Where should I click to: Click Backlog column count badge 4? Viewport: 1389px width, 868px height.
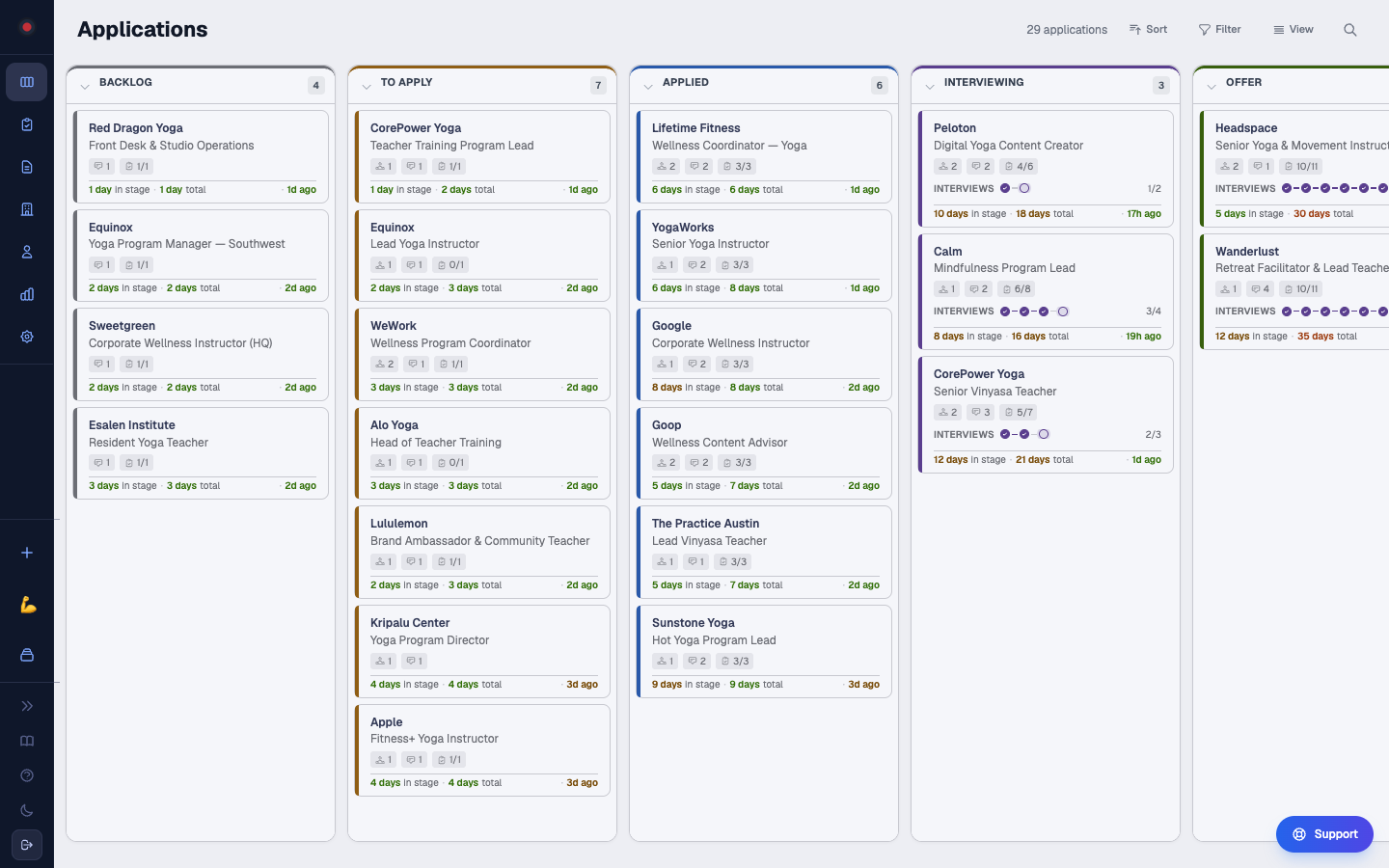coord(315,85)
